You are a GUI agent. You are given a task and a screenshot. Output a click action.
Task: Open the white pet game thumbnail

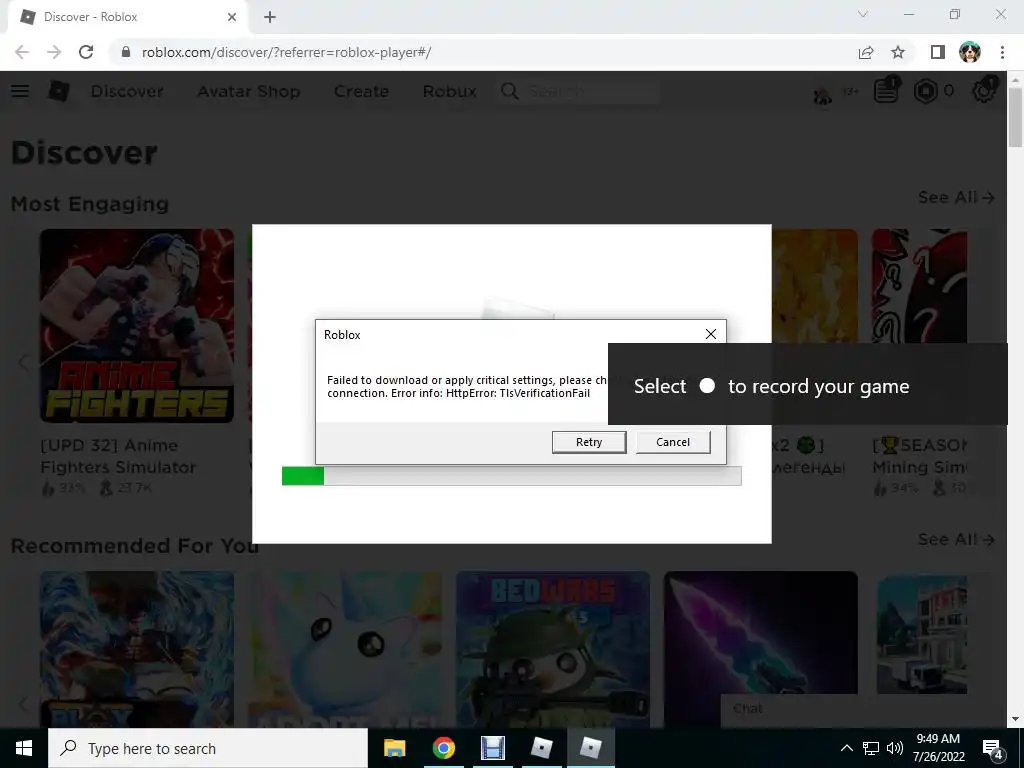tap(345, 650)
